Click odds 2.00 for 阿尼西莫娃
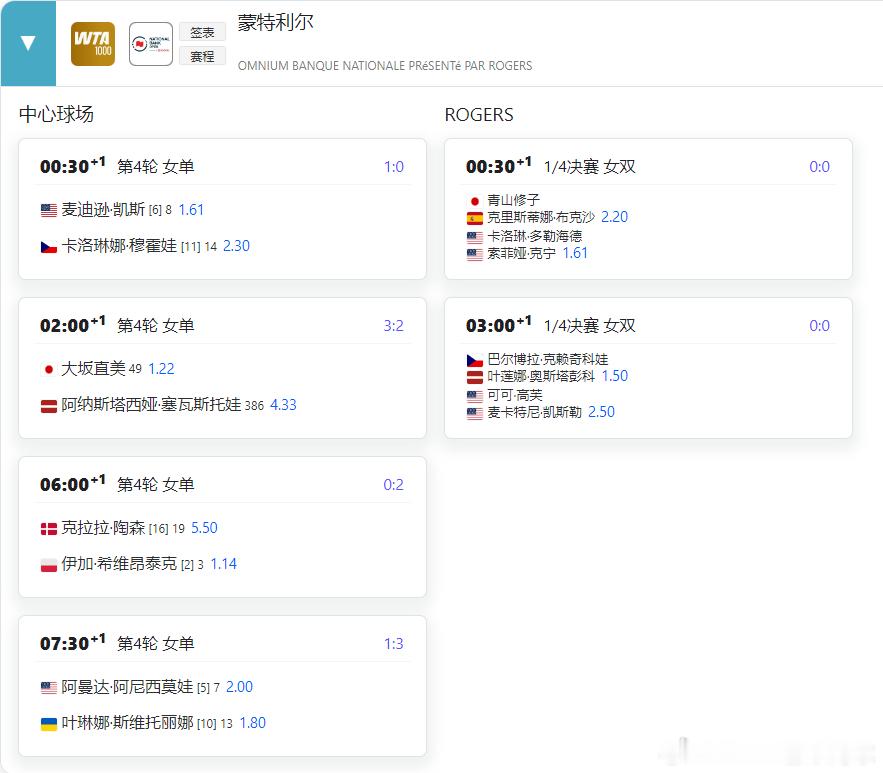The width and height of the screenshot is (883, 773). pos(239,687)
